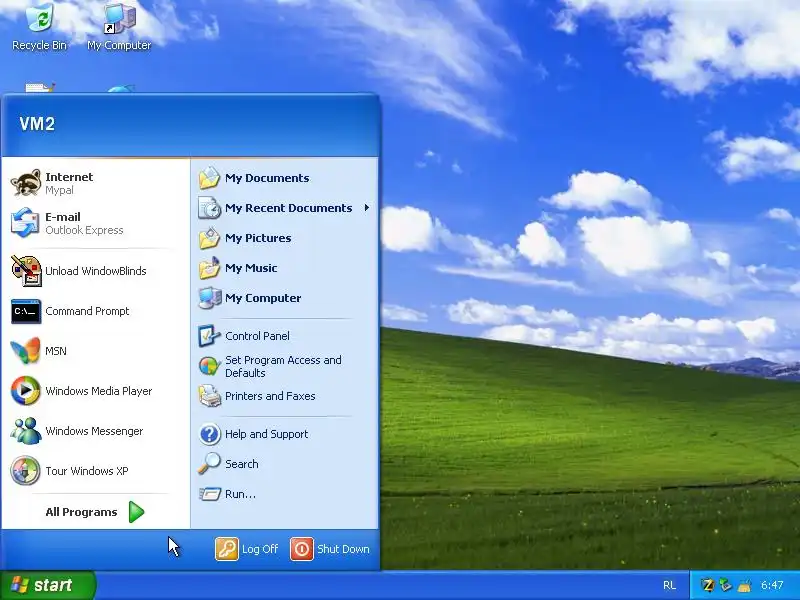The image size is (800, 600).
Task: Open My Music folder
Action: point(285,268)
